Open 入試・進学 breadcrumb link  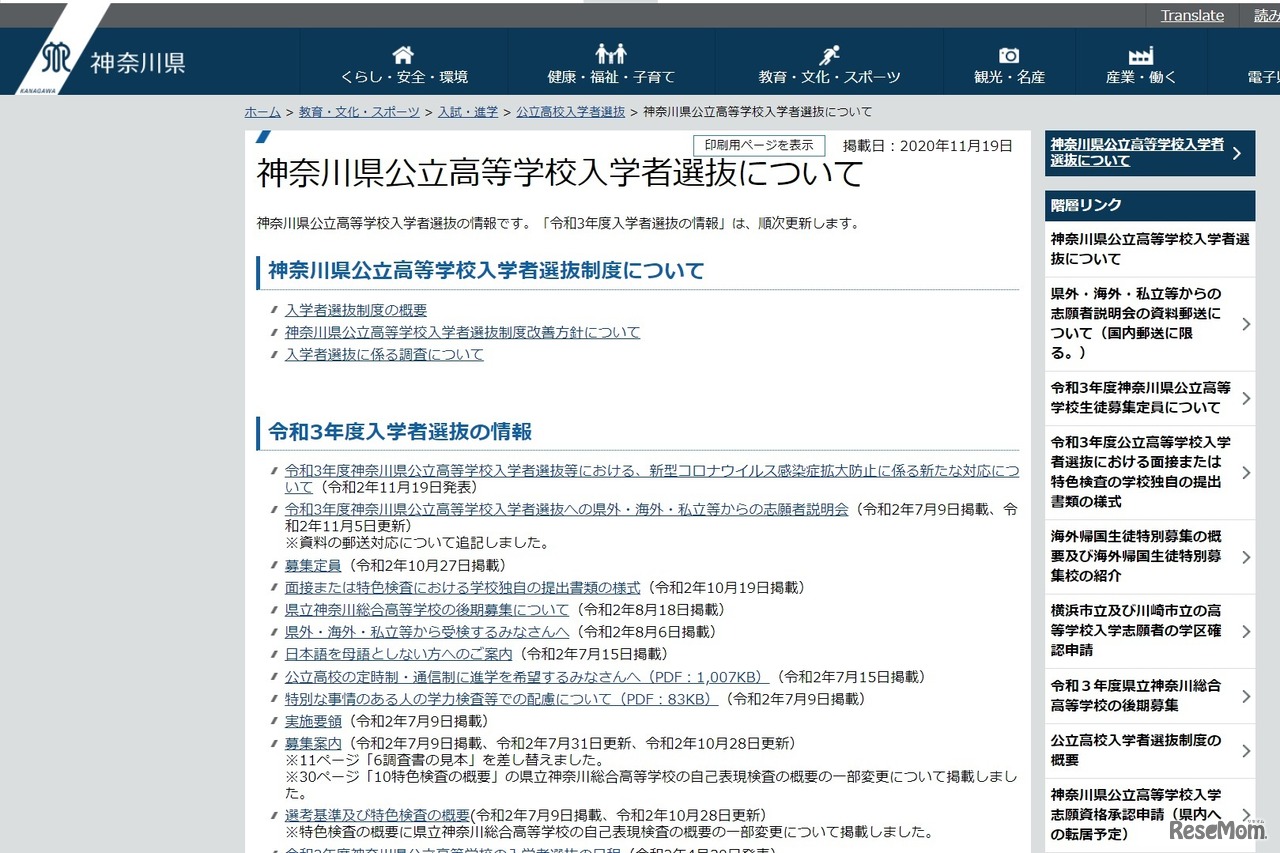(x=467, y=112)
